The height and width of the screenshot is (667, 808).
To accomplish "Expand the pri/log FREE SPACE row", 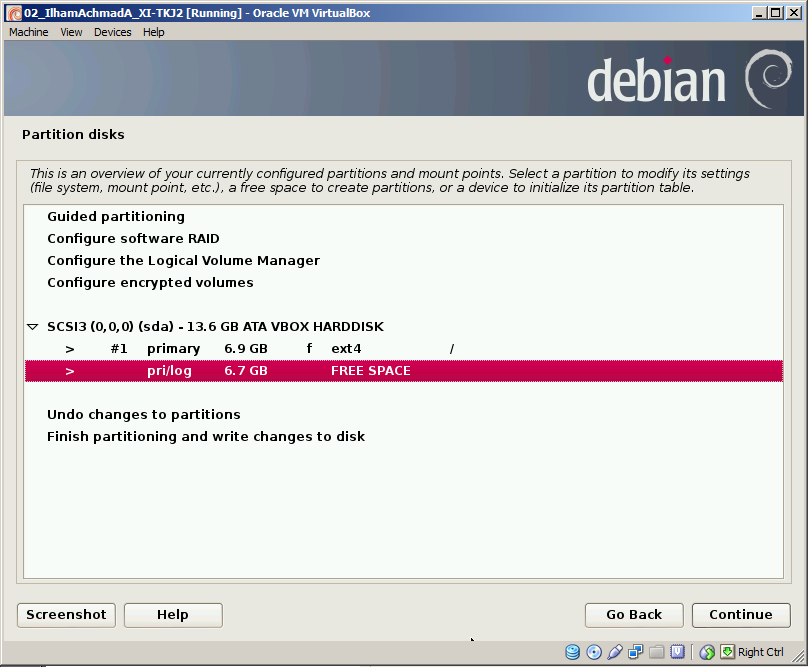I will coord(68,370).
